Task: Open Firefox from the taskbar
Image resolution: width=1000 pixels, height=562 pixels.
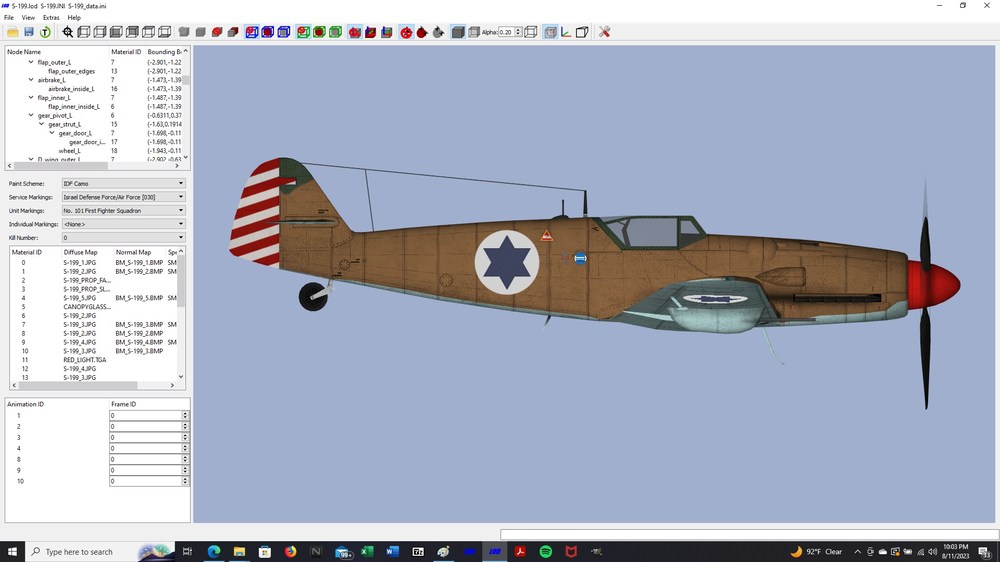Action: pos(290,552)
